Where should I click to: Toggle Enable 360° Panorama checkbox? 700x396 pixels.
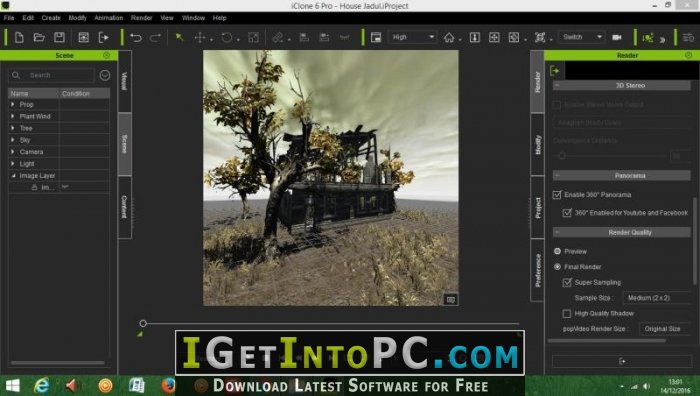pos(557,195)
